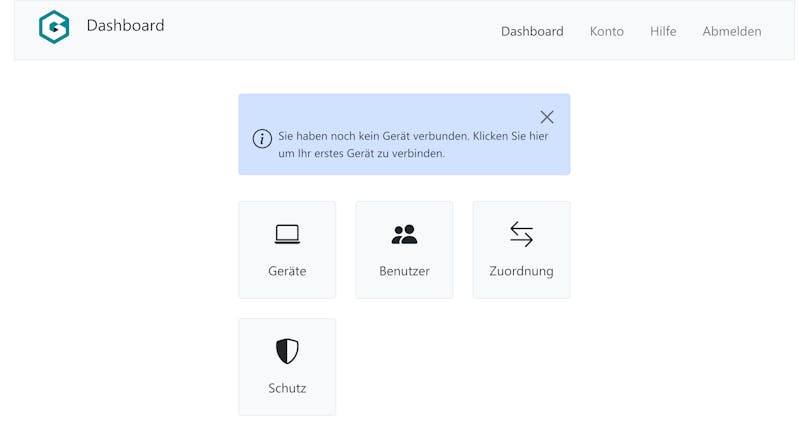The width and height of the screenshot is (800, 443).
Task: Click the people icon for Benutzer
Action: point(404,235)
